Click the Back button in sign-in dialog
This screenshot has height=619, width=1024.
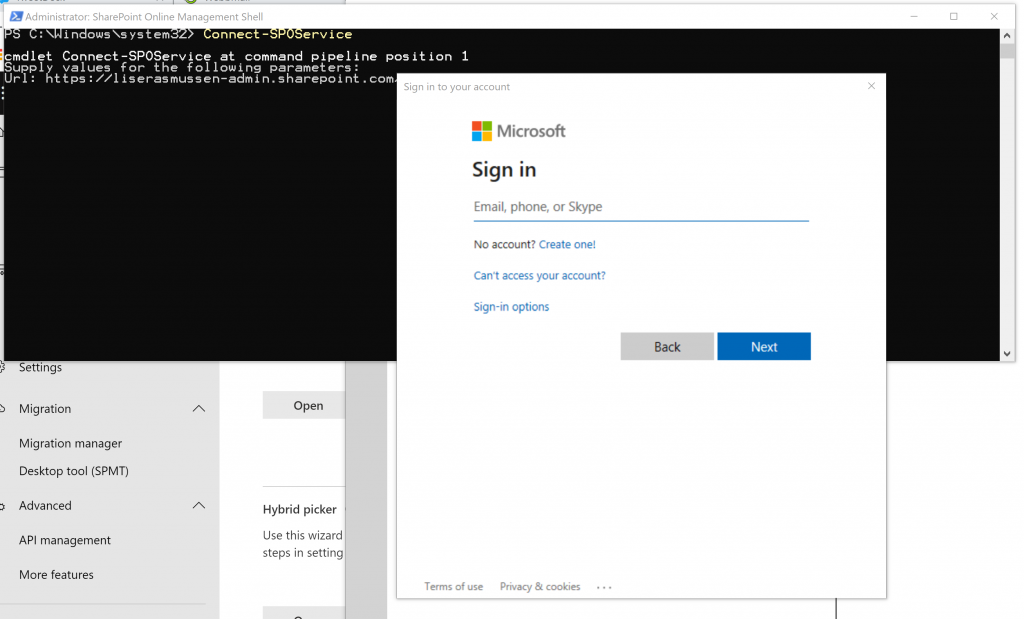[667, 347]
